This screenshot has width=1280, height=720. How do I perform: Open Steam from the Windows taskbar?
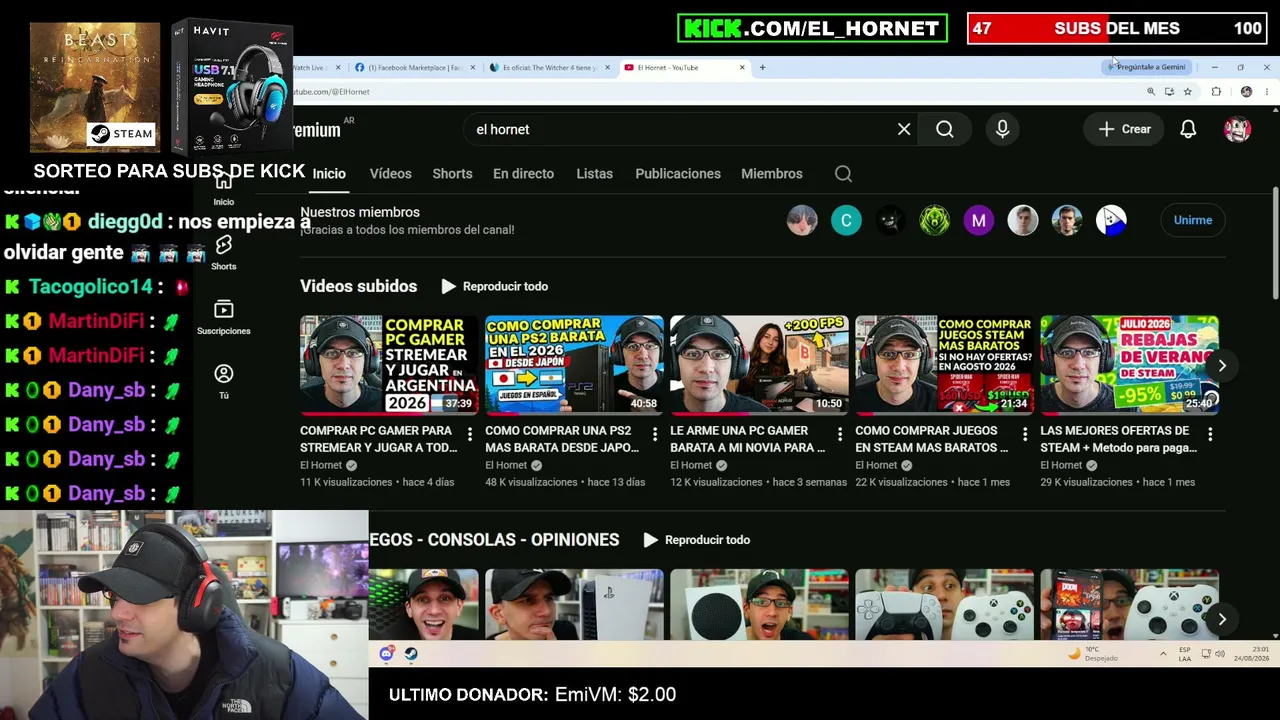(x=411, y=654)
